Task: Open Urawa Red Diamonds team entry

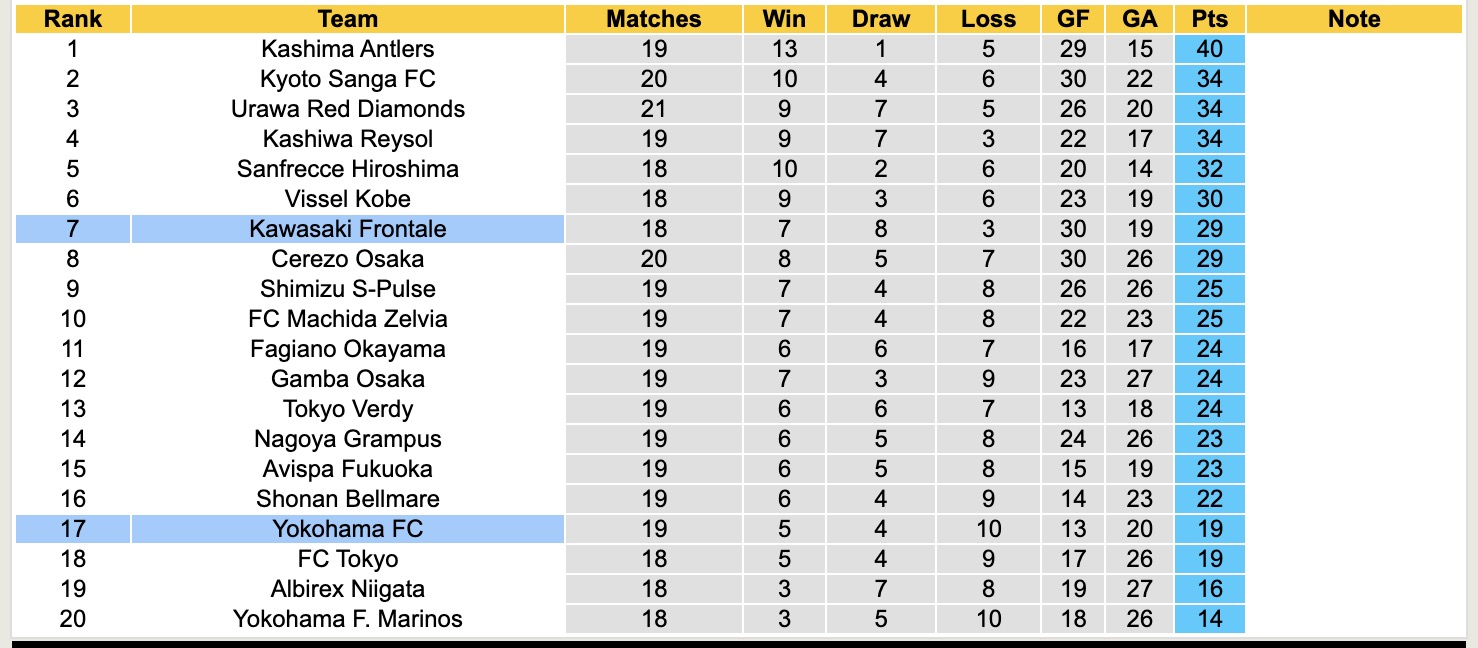Action: (348, 109)
